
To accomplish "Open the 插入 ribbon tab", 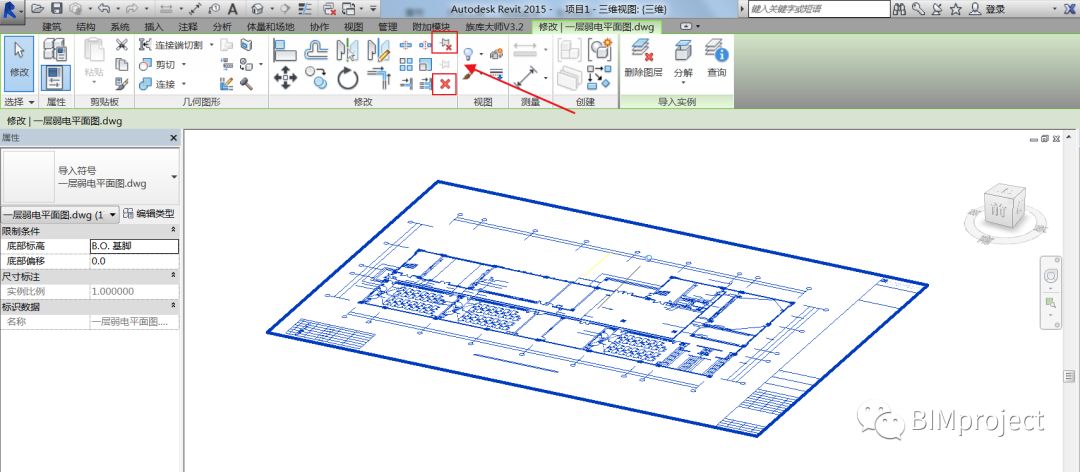I will pos(154,27).
